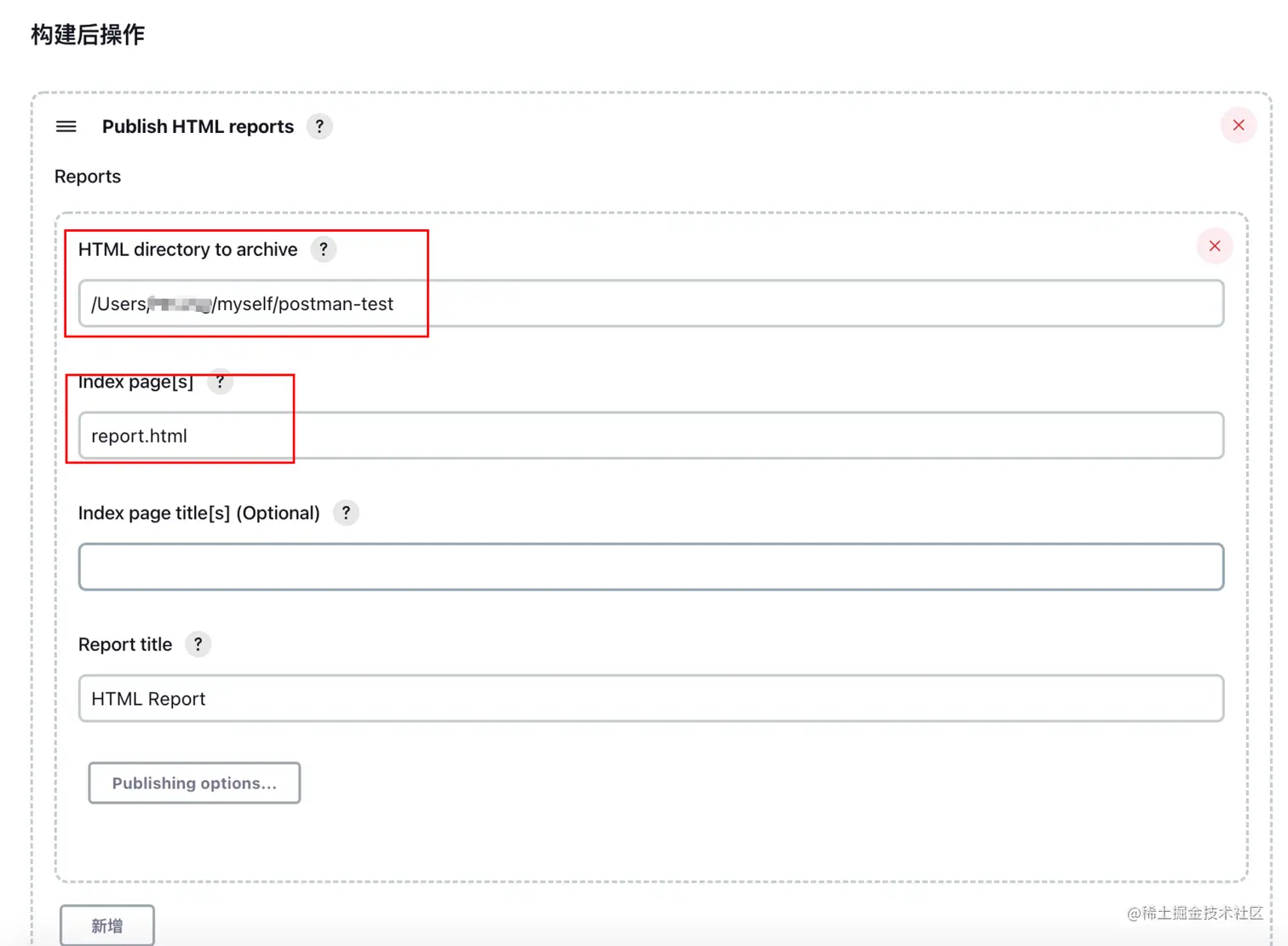Screen dimensions: 1288x946
Task: Click the HTML directory to archive label
Action: [x=188, y=250]
